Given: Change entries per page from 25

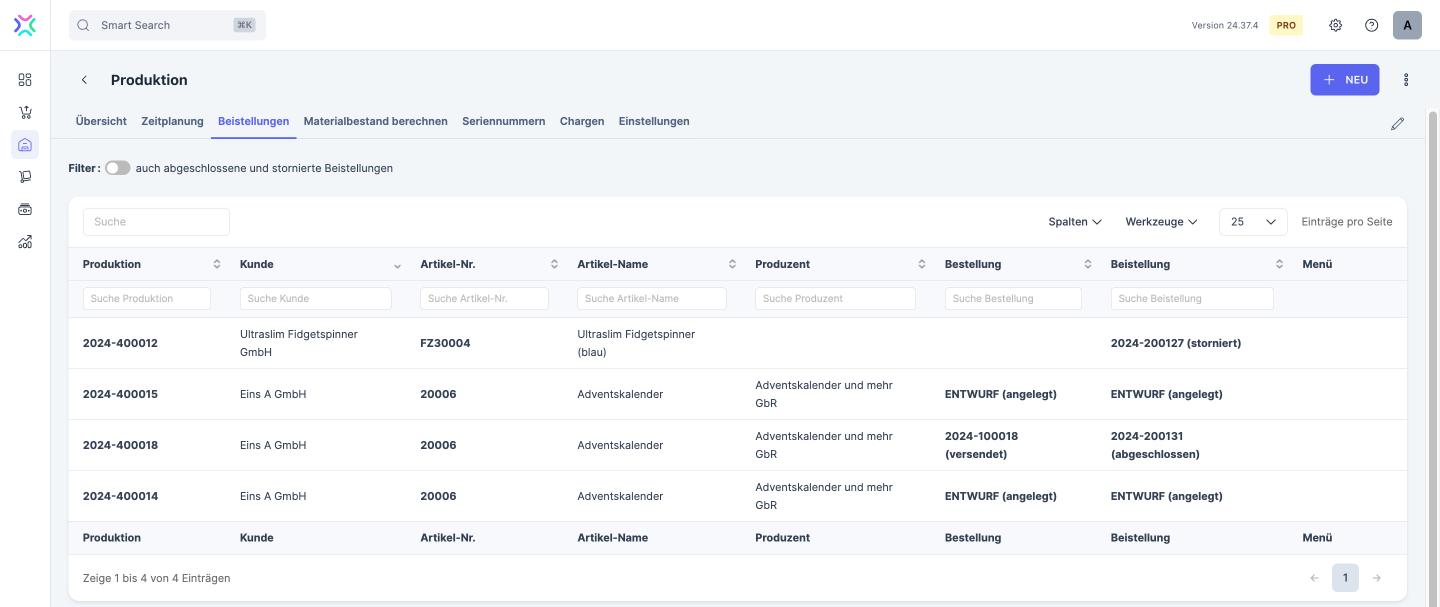Looking at the screenshot, I should click(1253, 222).
